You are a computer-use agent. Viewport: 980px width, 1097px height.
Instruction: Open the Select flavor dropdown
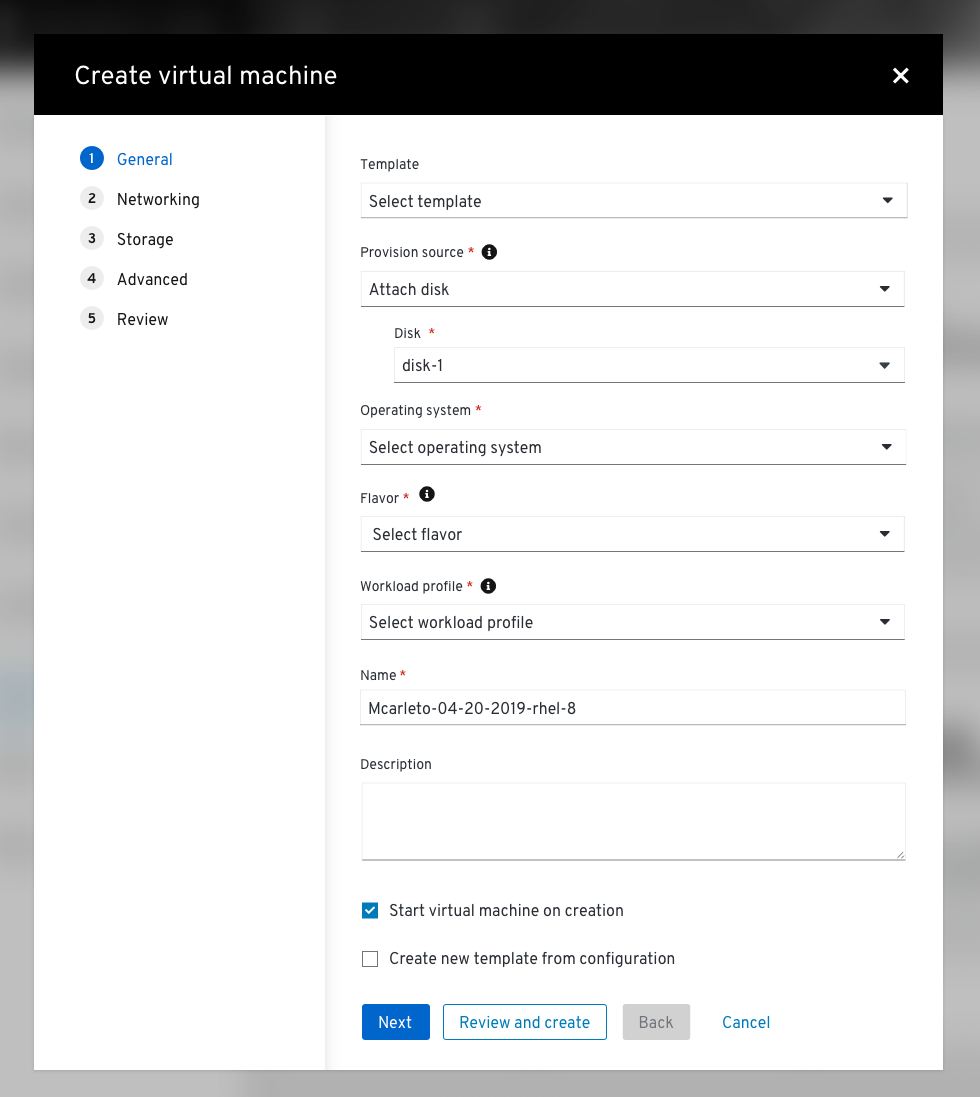pyautogui.click(x=632, y=535)
